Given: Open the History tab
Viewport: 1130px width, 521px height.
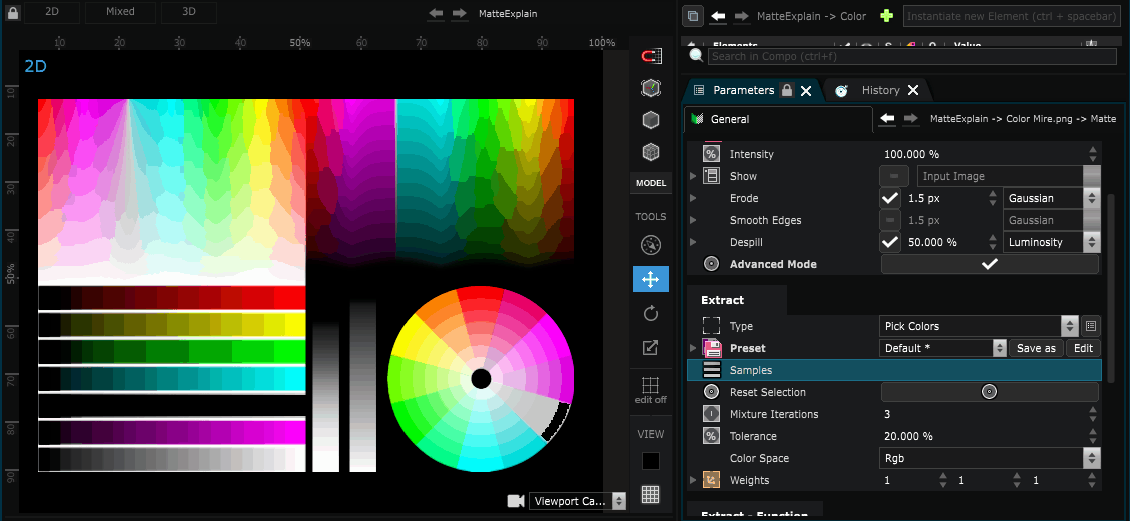Looking at the screenshot, I should [881, 90].
